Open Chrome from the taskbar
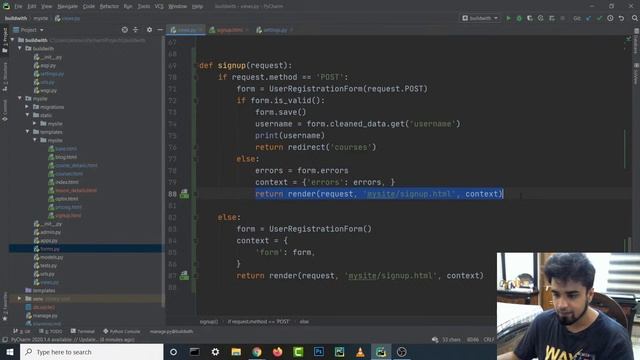The width and height of the screenshot is (640, 360). pos(257,352)
